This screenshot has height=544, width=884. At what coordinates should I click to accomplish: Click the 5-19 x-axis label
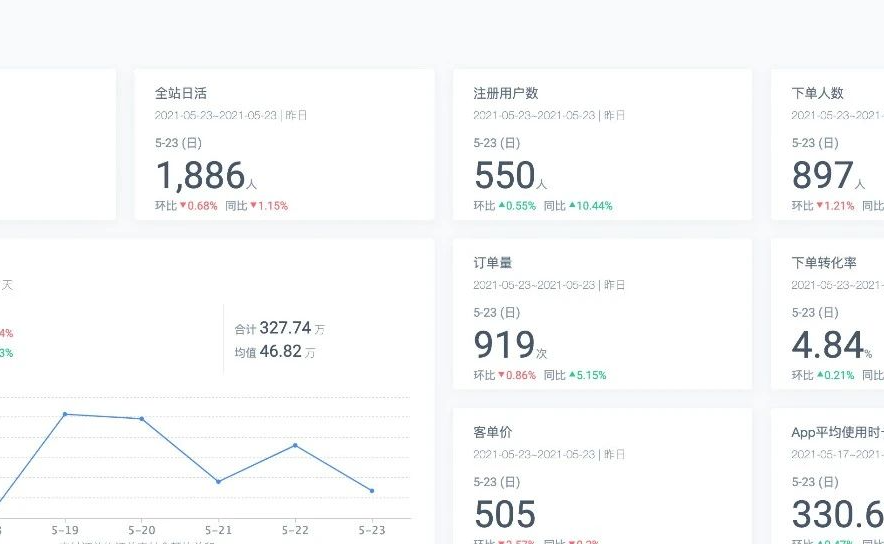pyautogui.click(x=65, y=530)
